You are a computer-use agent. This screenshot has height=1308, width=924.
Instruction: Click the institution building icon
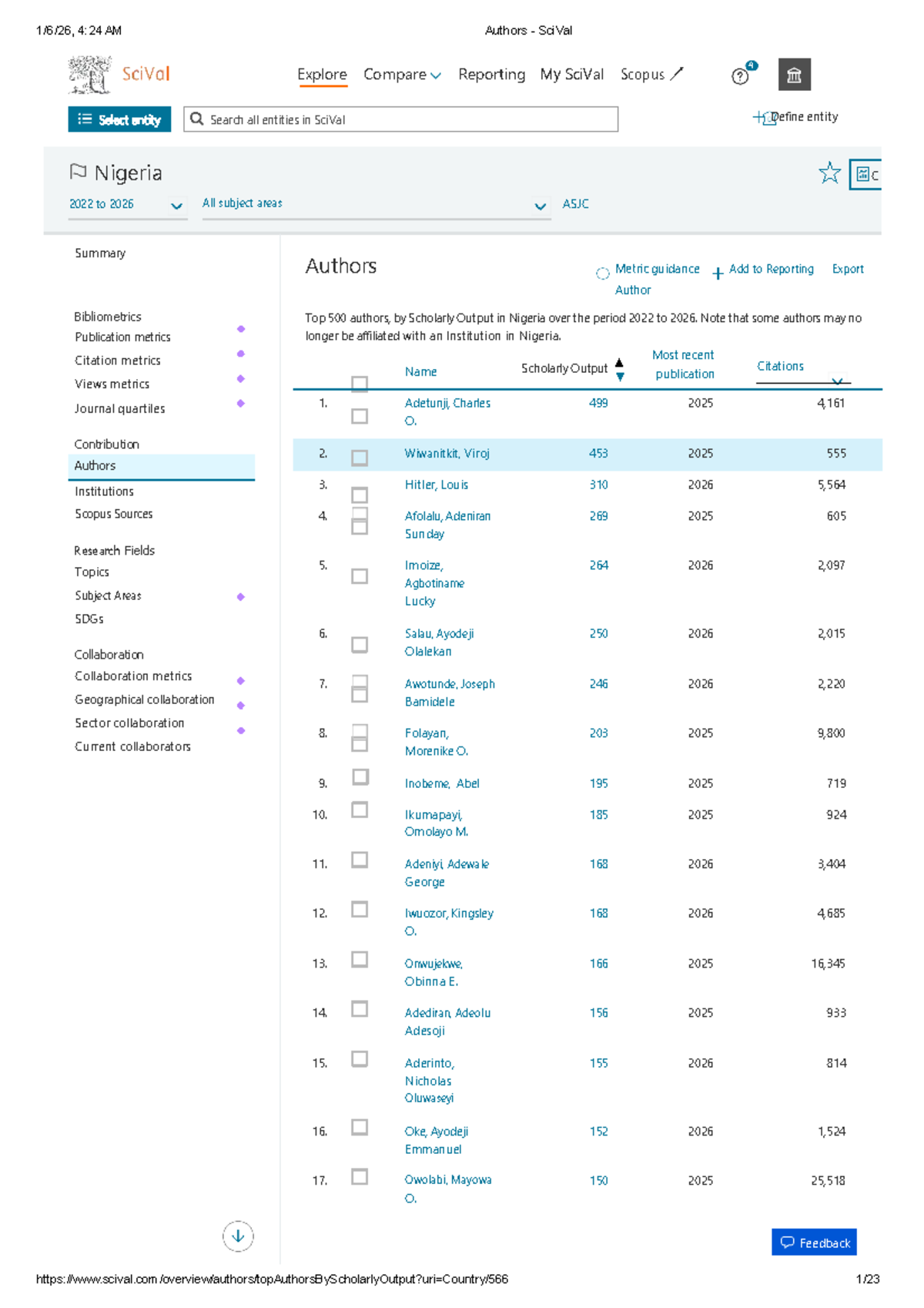click(794, 75)
